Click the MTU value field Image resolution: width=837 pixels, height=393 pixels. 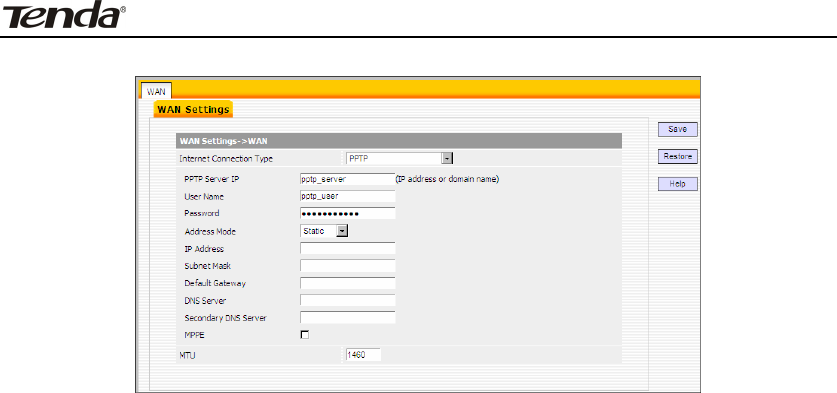coord(363,355)
